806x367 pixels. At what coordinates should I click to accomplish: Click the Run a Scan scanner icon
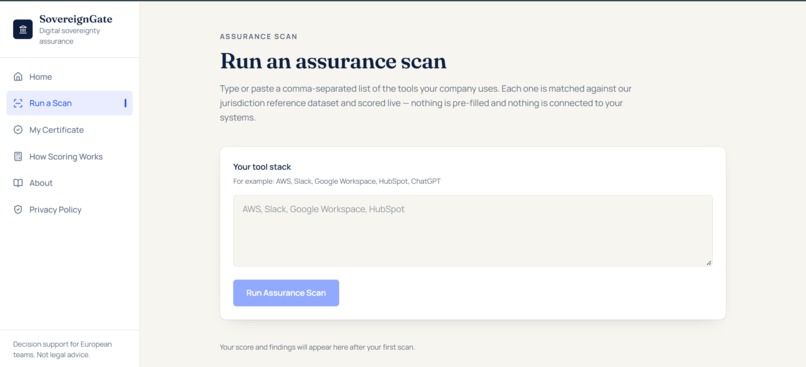pos(18,103)
